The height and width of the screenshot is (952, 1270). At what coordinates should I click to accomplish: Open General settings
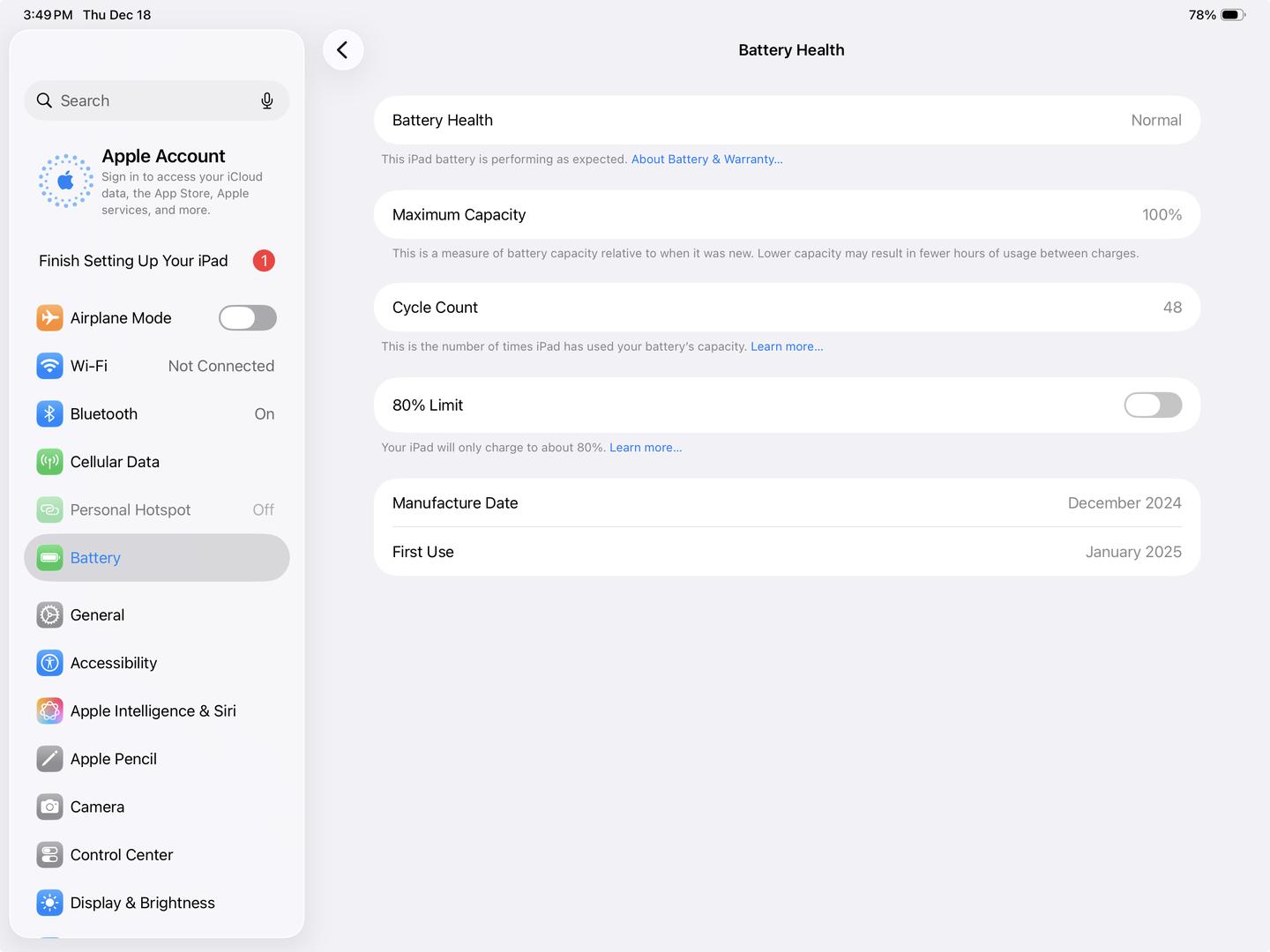point(97,615)
